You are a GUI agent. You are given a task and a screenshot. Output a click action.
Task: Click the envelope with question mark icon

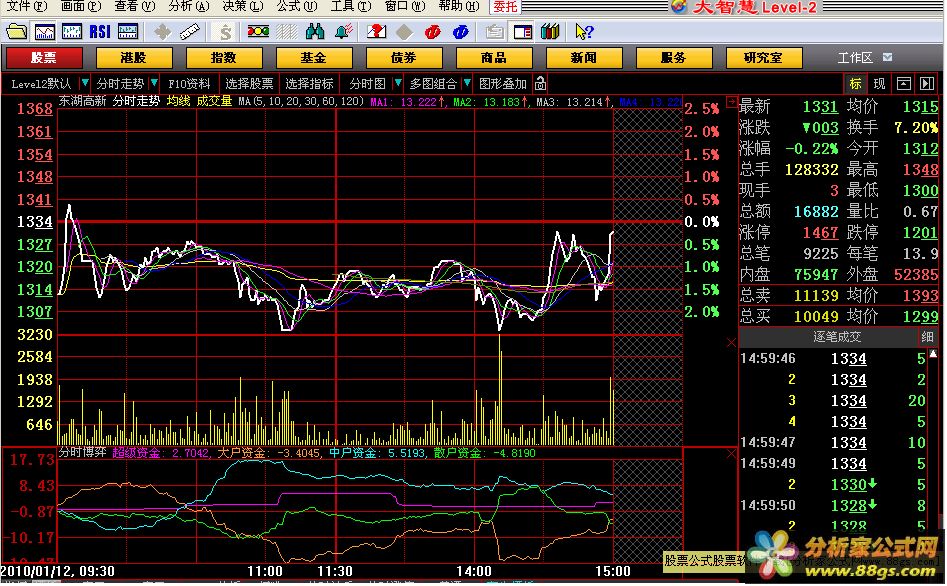point(376,31)
